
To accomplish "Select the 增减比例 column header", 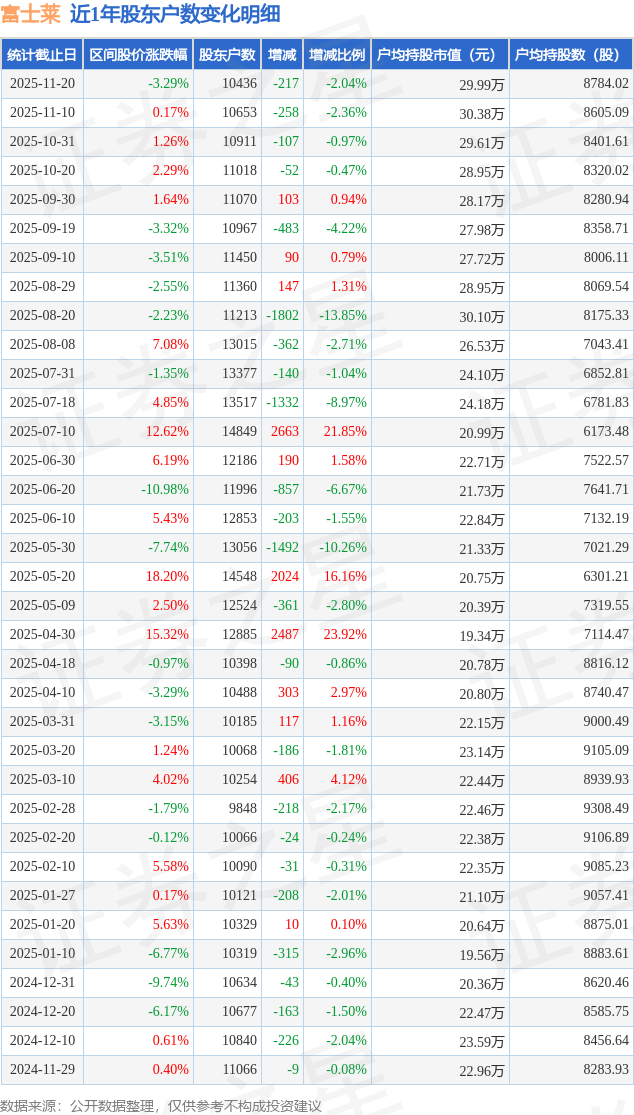I will 337,55.
